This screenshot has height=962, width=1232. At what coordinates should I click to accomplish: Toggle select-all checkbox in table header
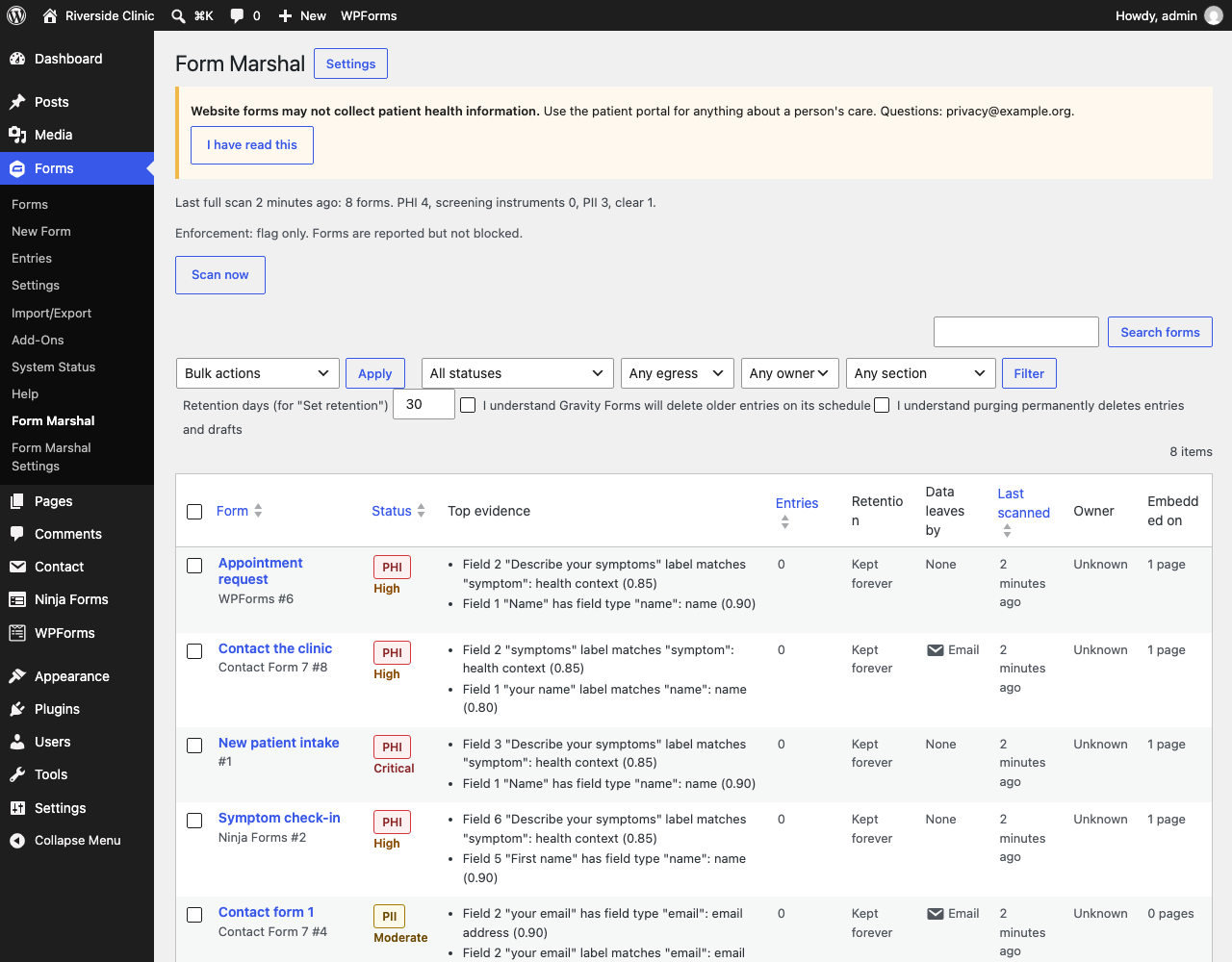(194, 512)
